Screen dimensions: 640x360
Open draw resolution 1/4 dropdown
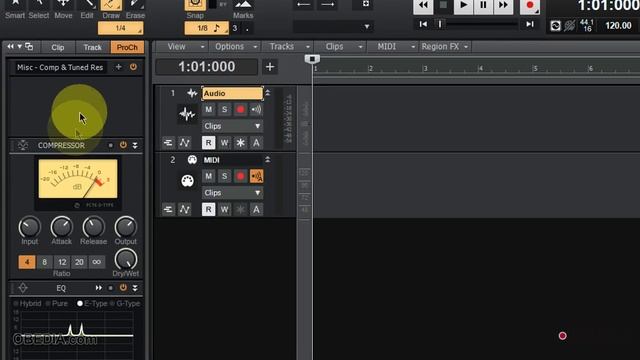[x=120, y=28]
